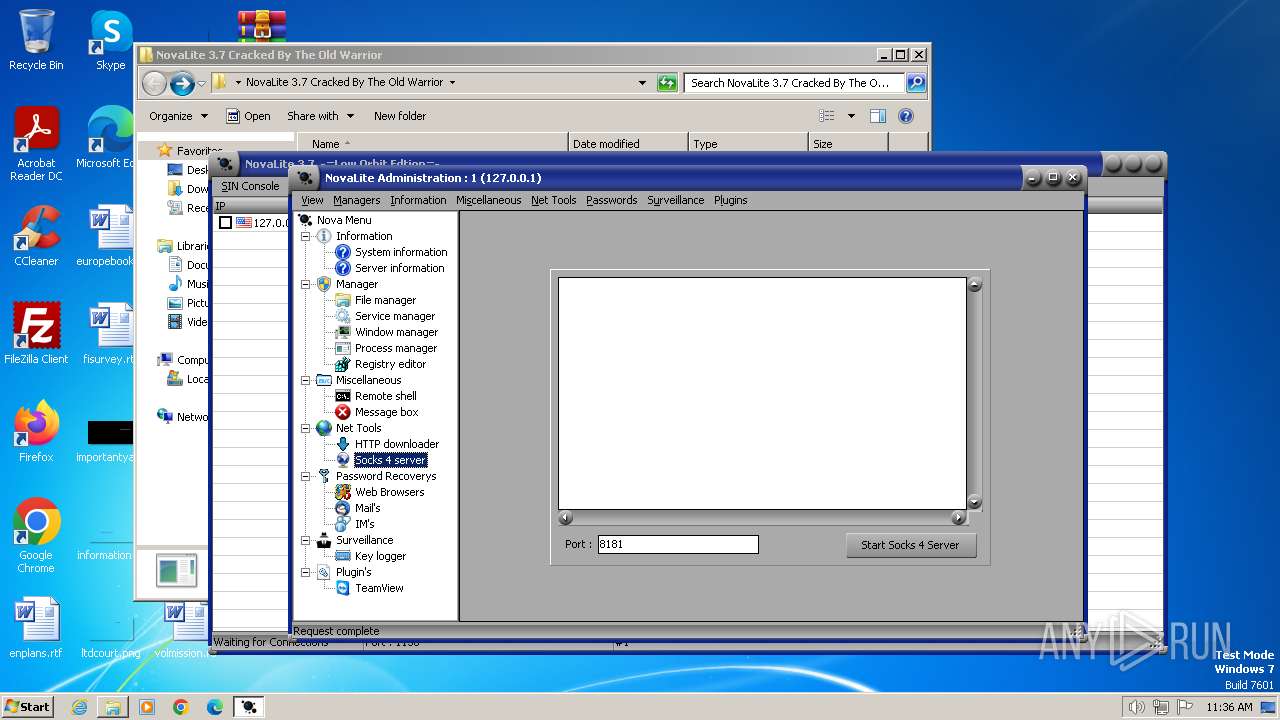Screen dimensions: 1280x720
Task: Collapse Plugin's tree node
Action: [306, 572]
